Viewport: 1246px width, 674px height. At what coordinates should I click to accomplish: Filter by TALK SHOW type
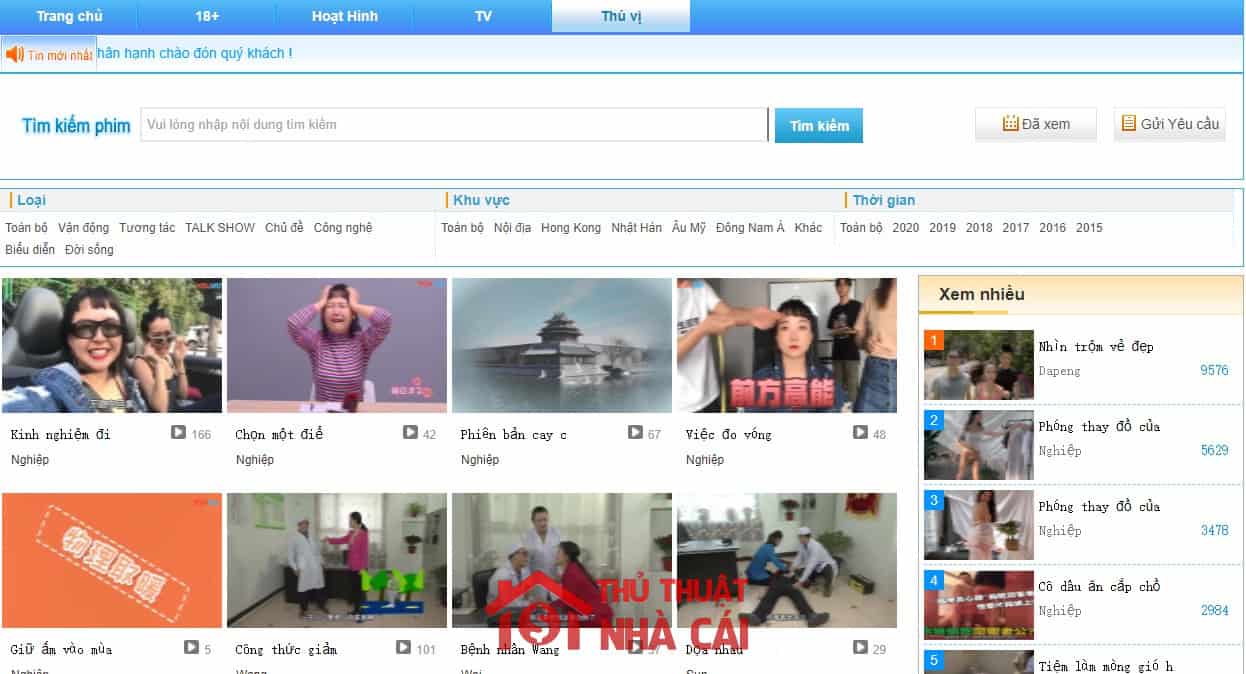(220, 228)
